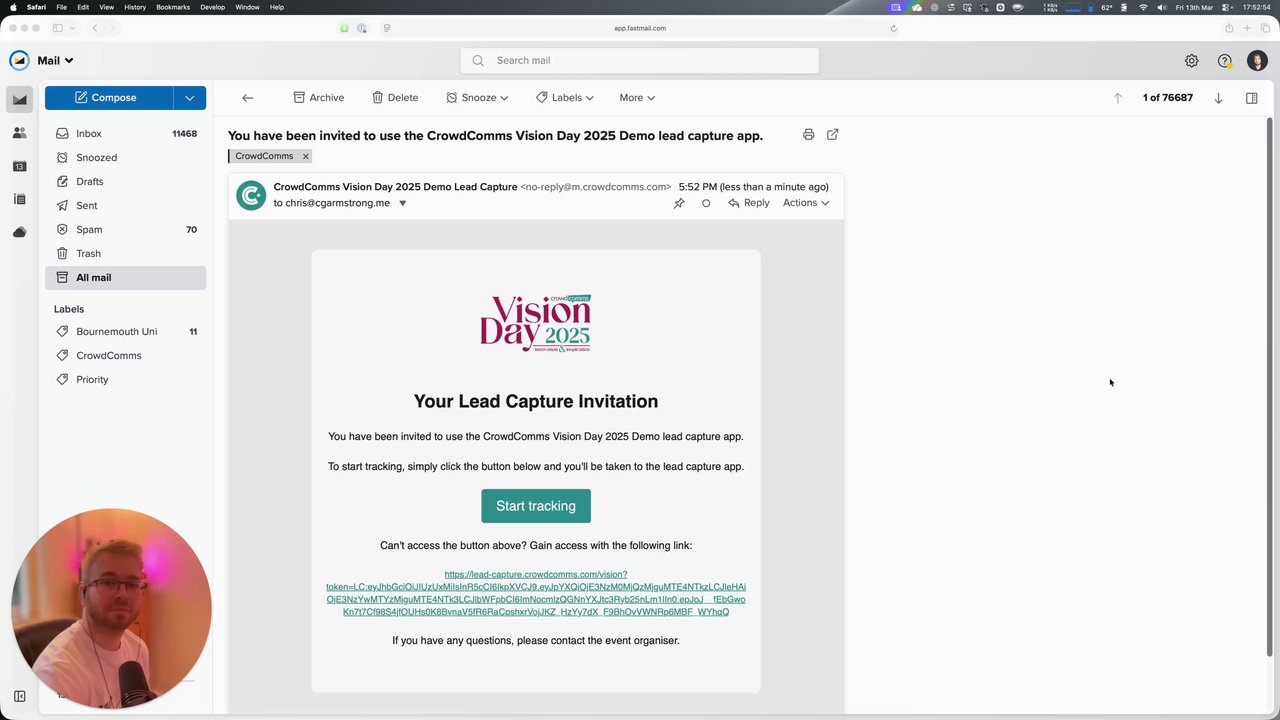
Task: Go back to the mailbox list
Action: [x=247, y=98]
